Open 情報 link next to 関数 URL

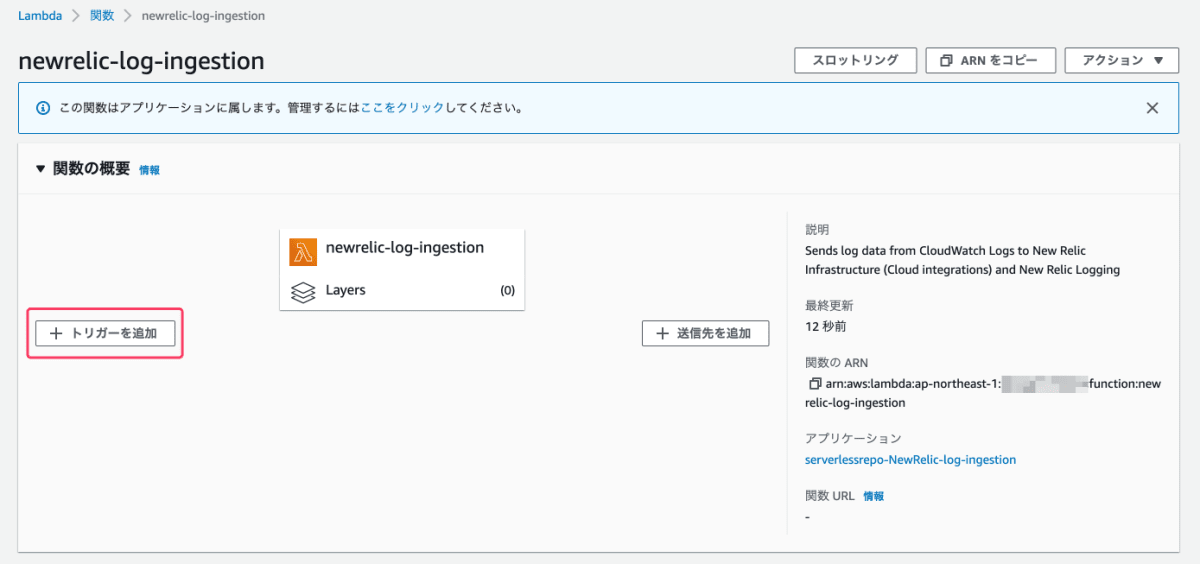click(873, 496)
